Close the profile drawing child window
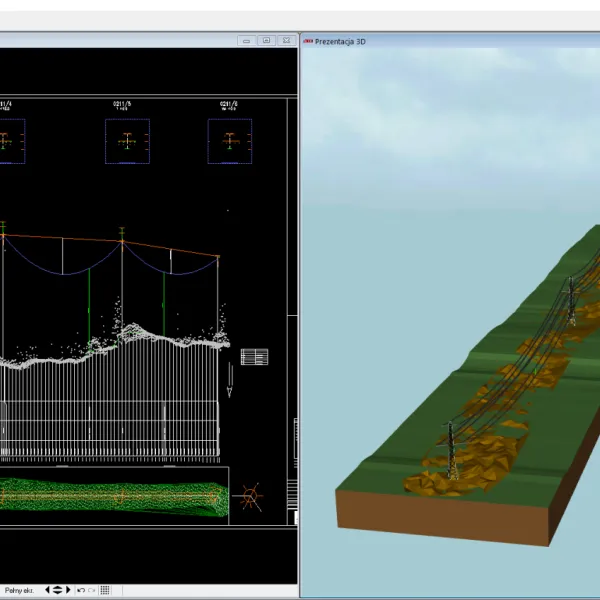This screenshot has height=600, width=600. 285,41
